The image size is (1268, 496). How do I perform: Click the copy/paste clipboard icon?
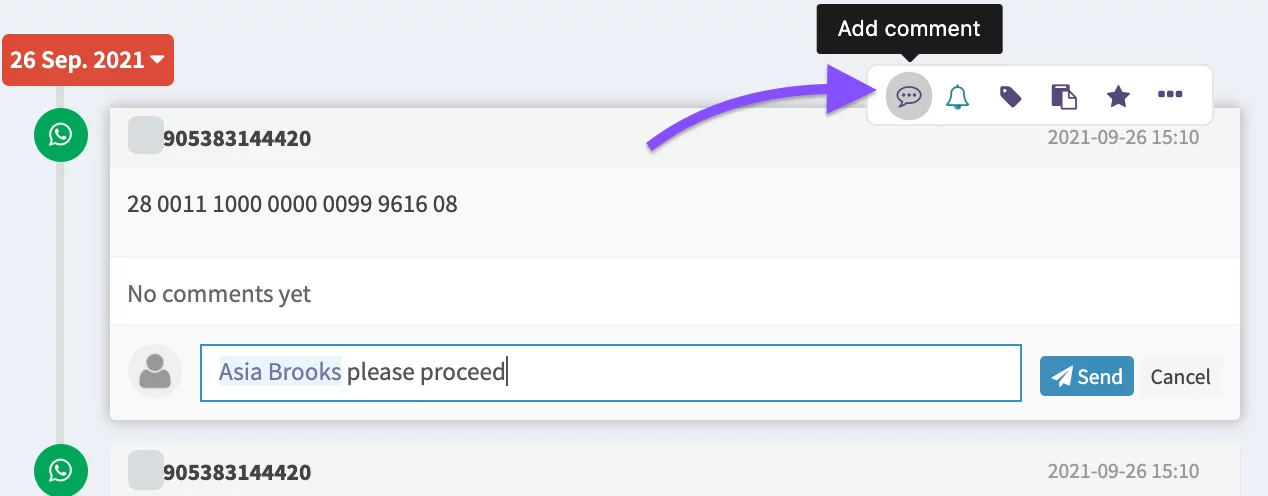1064,96
